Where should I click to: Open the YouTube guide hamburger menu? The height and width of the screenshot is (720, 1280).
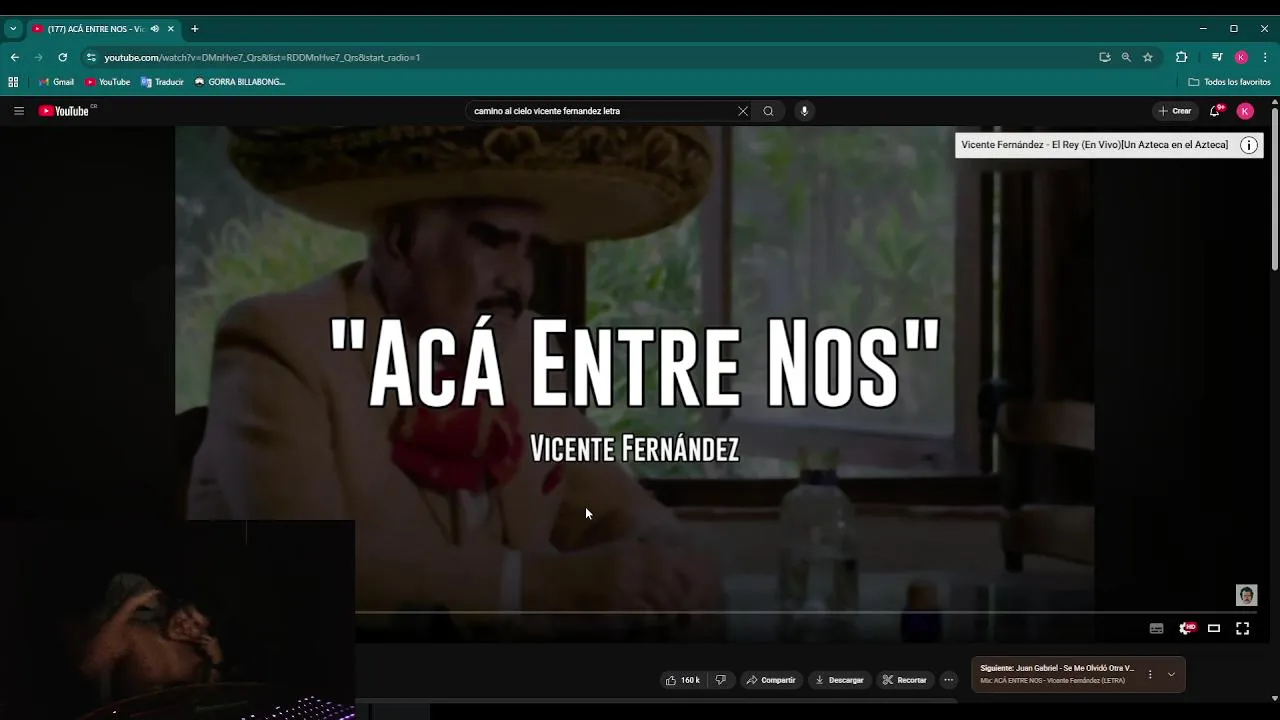point(18,111)
